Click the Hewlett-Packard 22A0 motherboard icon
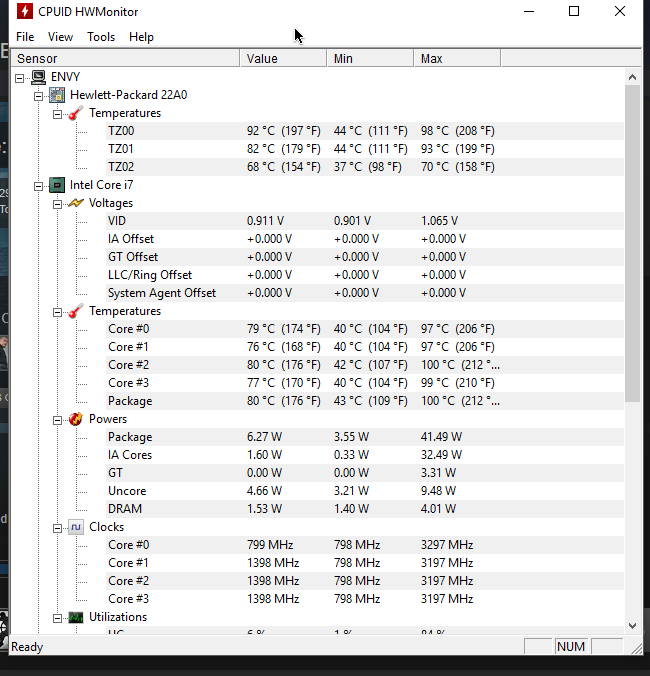Screen dimensions: 650x676 pos(57,95)
